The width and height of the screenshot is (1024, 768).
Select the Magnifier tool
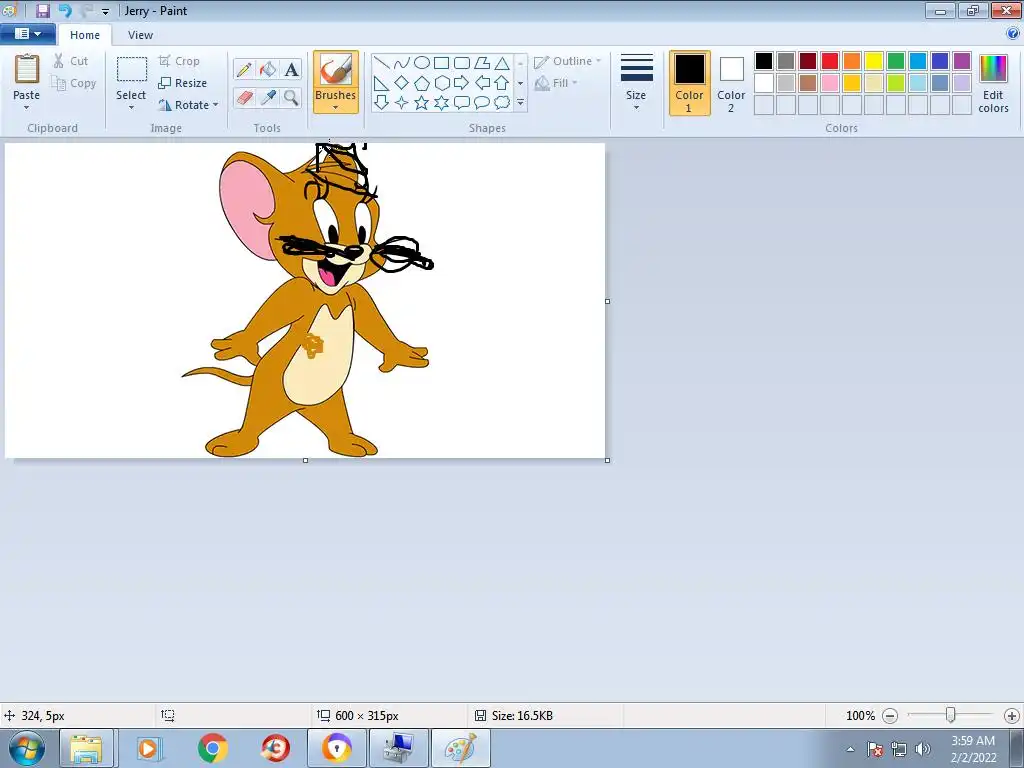coord(291,98)
